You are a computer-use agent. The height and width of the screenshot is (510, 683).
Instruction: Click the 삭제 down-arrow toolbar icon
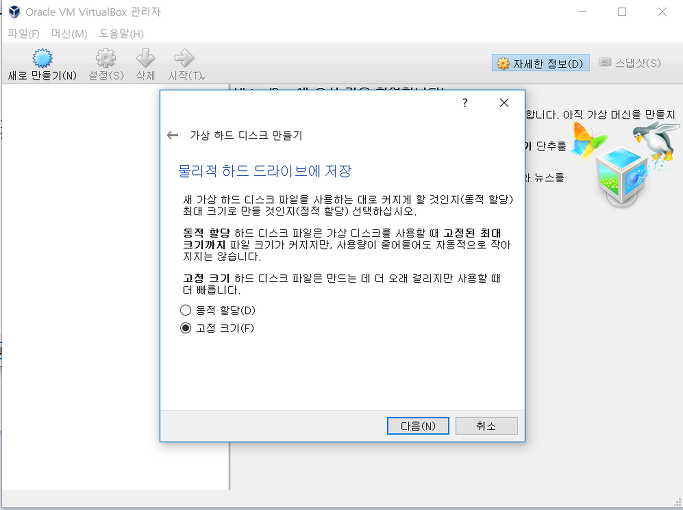click(145, 58)
